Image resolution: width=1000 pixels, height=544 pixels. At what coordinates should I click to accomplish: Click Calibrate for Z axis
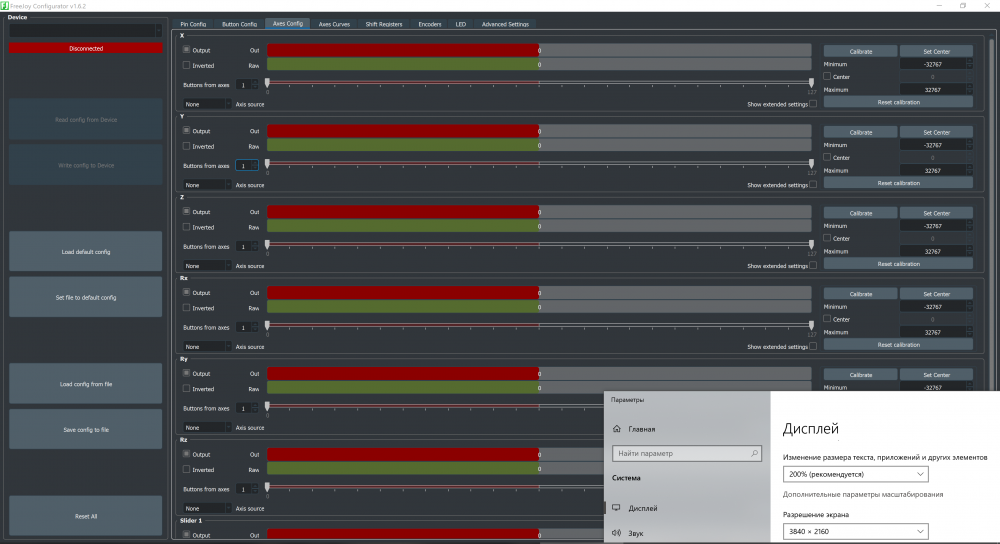pos(860,213)
